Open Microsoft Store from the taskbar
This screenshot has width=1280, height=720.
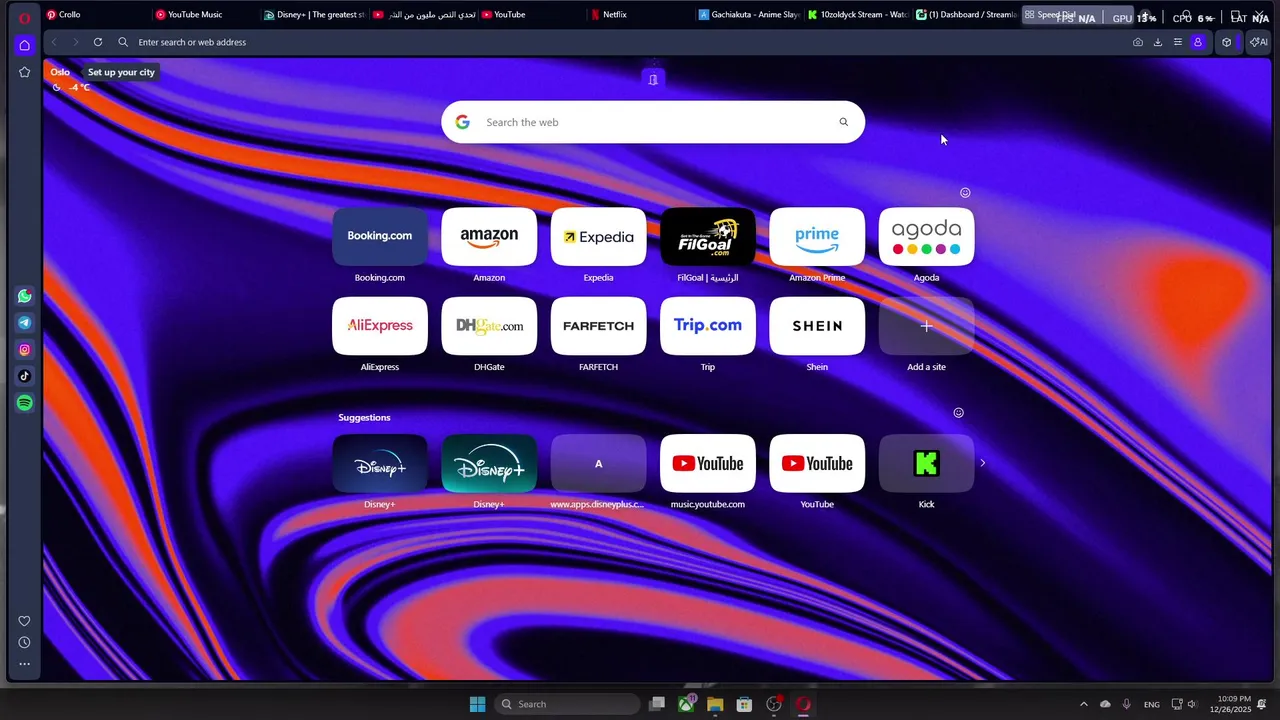tap(744, 704)
